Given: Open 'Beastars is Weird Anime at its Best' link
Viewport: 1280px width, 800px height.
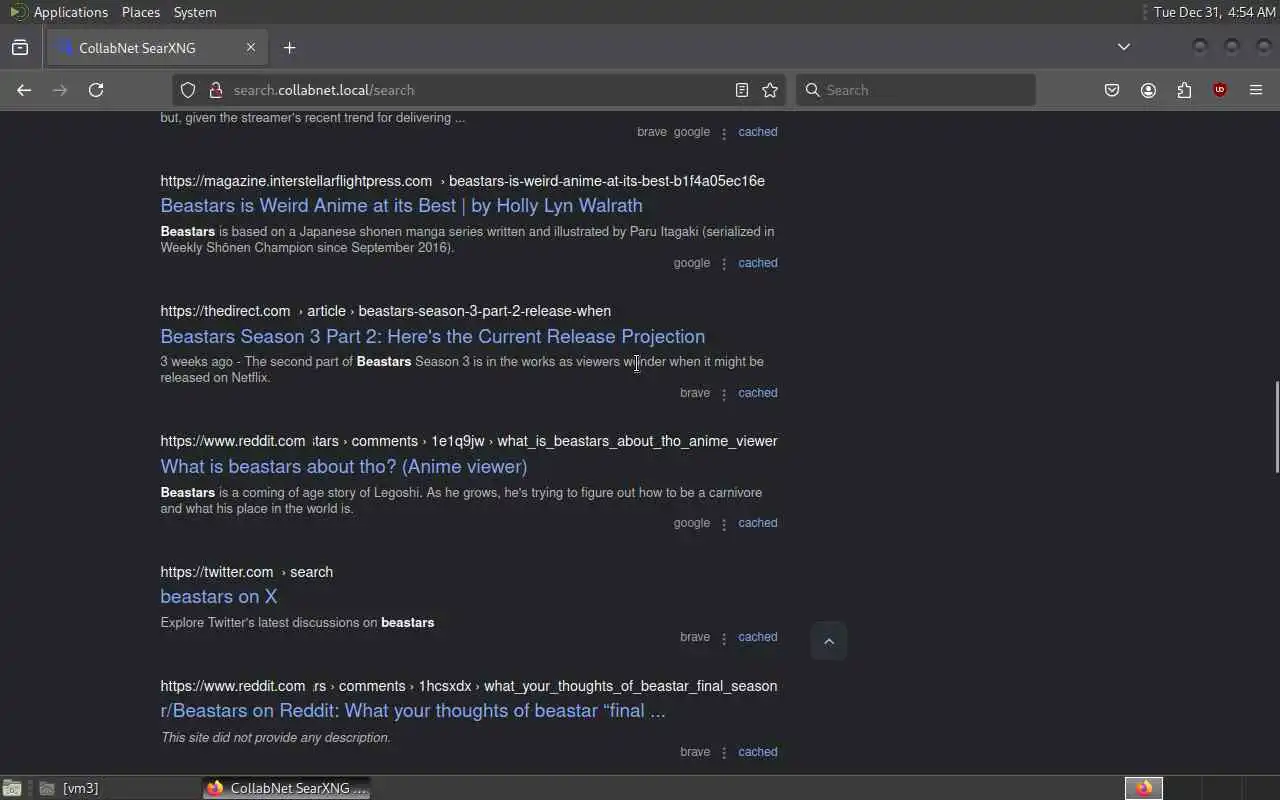Looking at the screenshot, I should (x=401, y=206).
